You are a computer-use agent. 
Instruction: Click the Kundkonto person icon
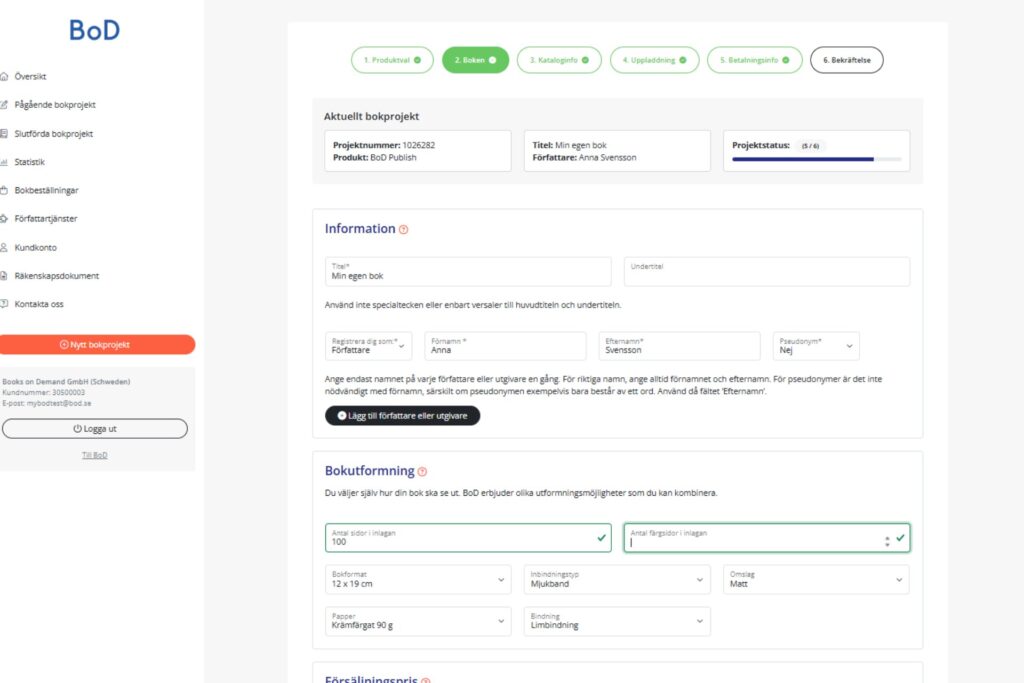tap(4, 247)
